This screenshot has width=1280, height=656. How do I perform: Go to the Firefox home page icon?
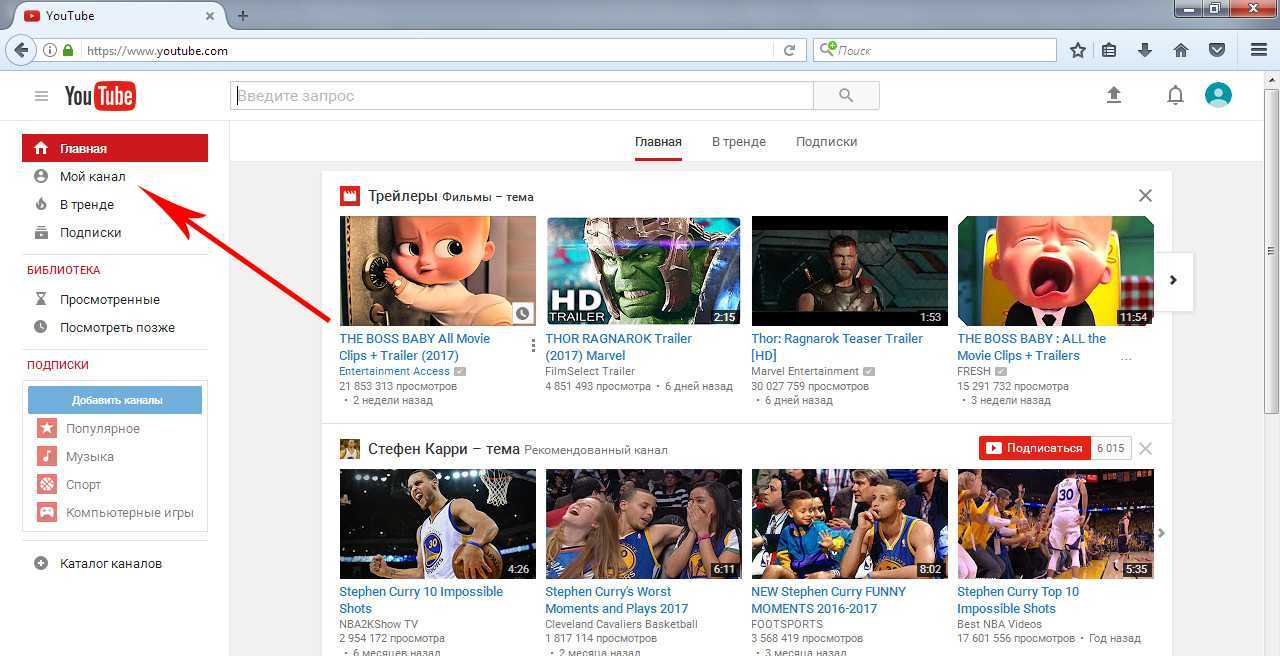pos(1181,50)
